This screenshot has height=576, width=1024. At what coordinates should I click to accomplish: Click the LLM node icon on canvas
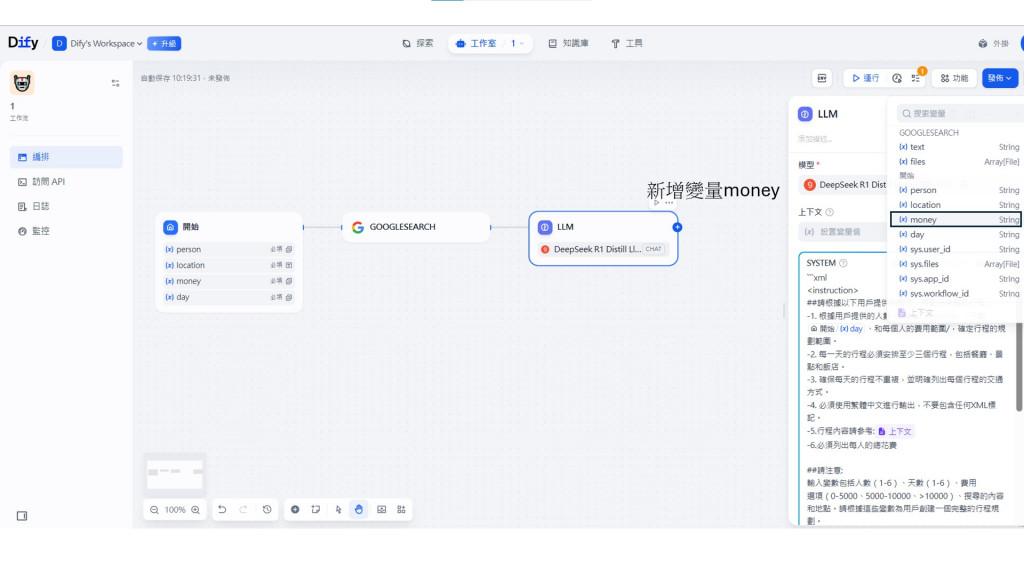point(545,227)
